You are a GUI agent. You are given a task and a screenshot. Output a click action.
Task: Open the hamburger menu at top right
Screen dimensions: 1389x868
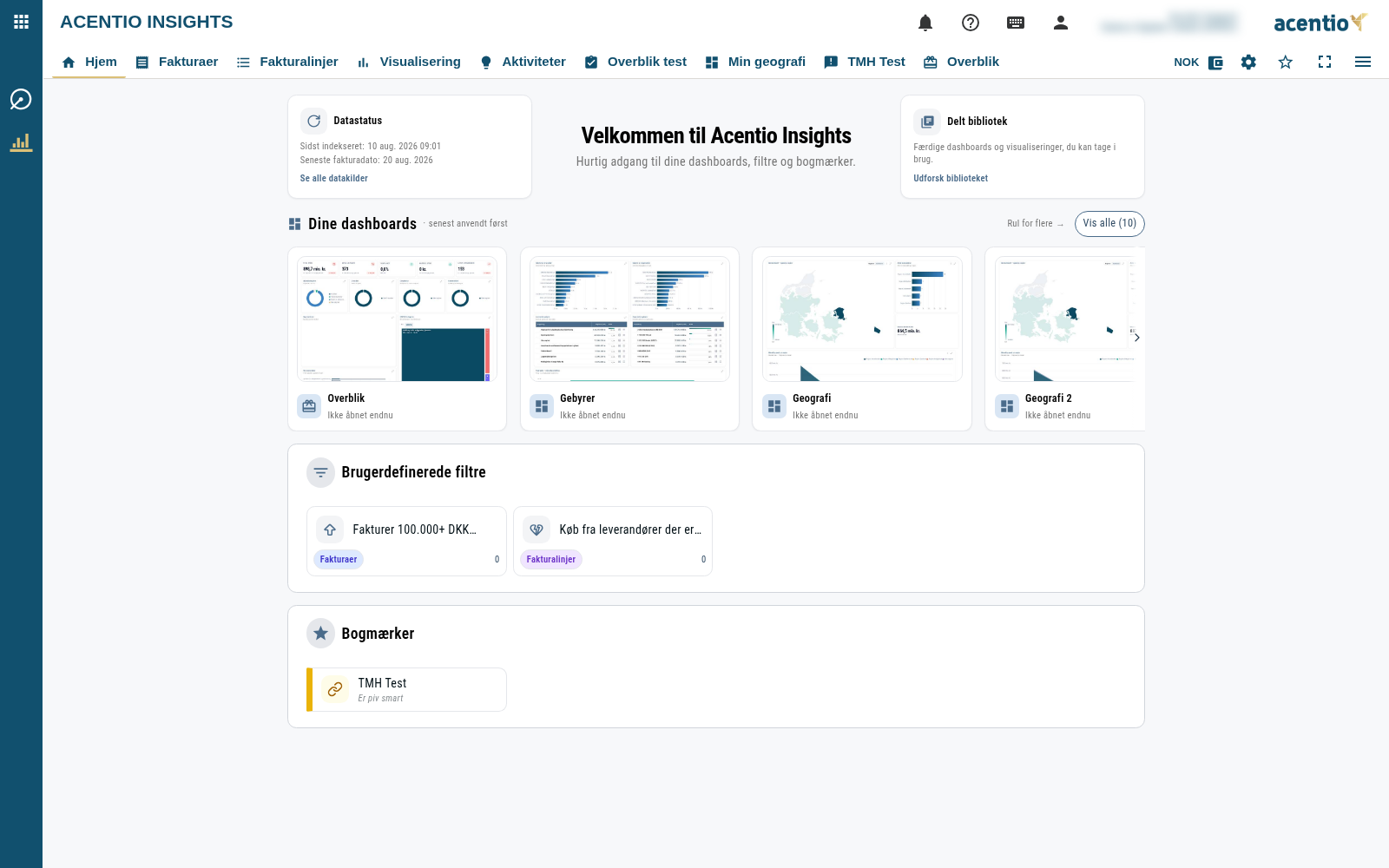point(1363,62)
